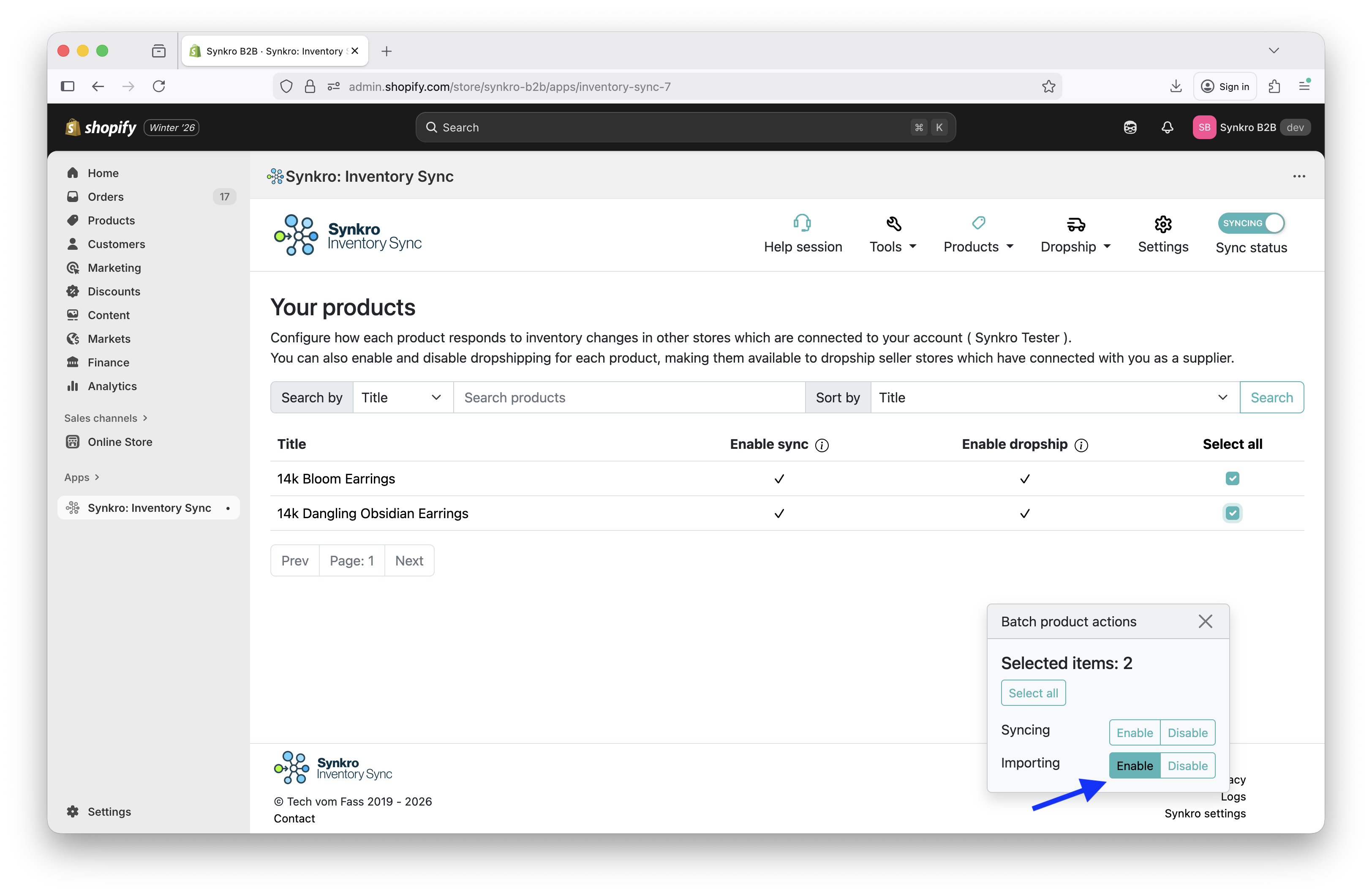The image size is (1372, 896).
Task: Enable Importing in Batch product actions
Action: pyautogui.click(x=1135, y=765)
